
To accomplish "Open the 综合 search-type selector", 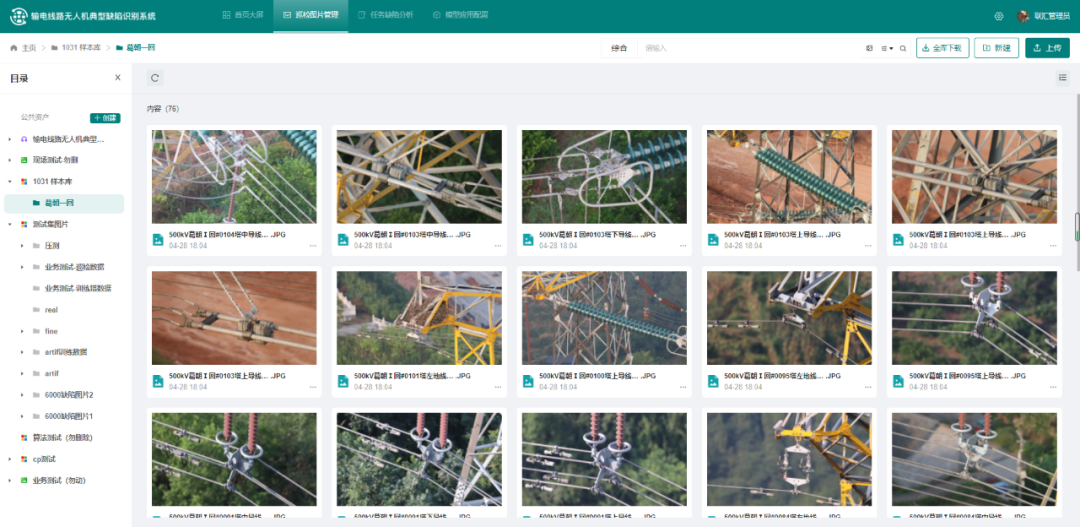I will [x=619, y=48].
